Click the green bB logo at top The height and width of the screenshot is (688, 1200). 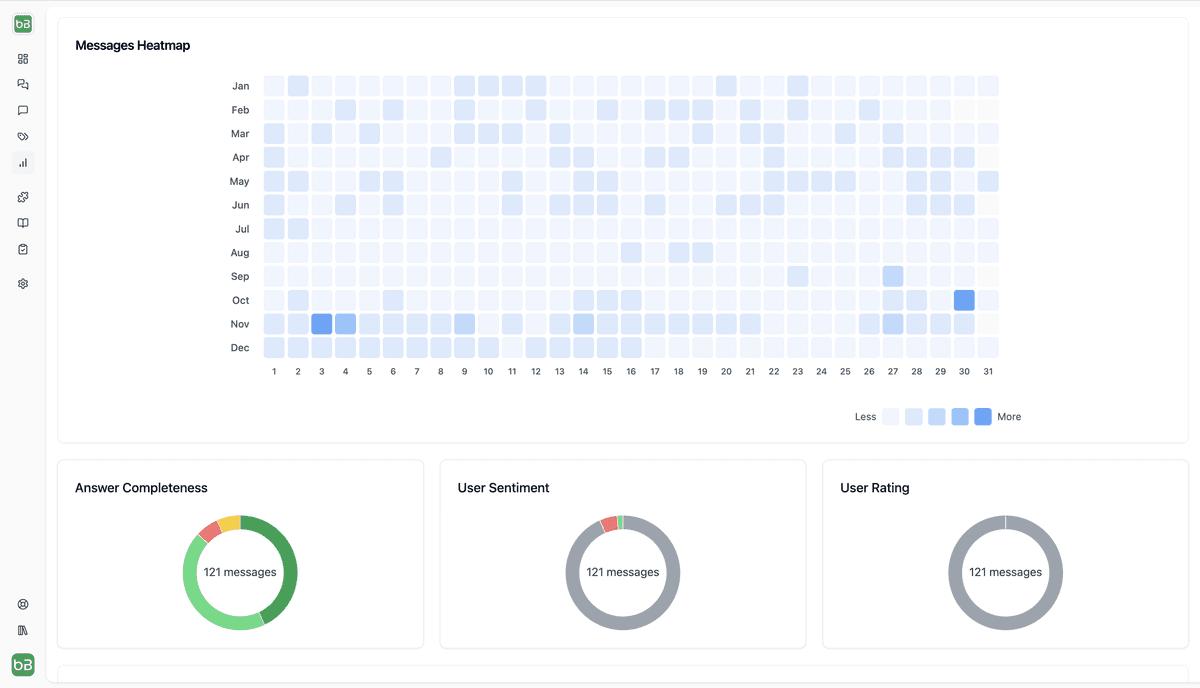tap(23, 24)
